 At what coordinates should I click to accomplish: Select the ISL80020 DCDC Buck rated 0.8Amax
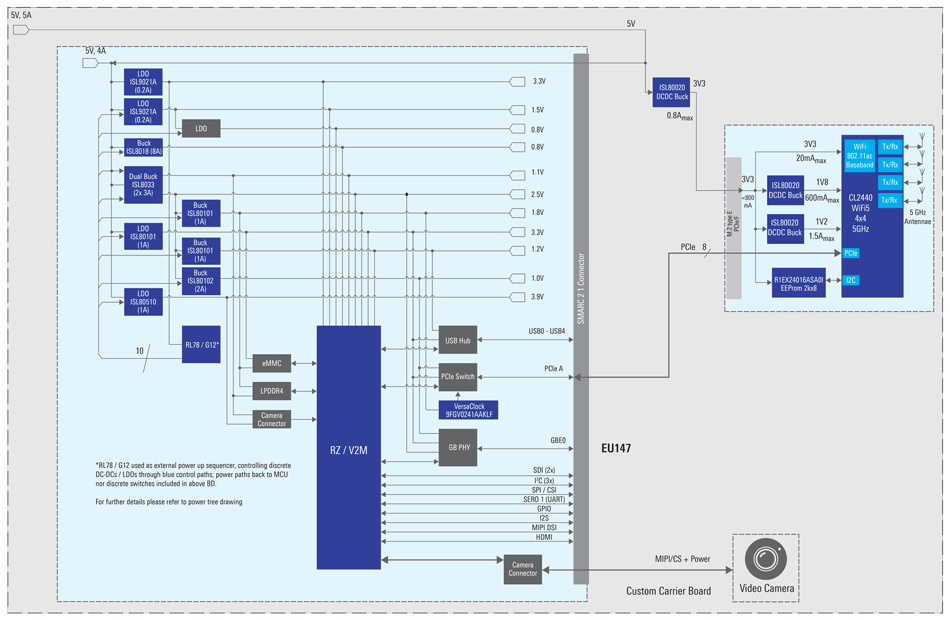coord(671,92)
